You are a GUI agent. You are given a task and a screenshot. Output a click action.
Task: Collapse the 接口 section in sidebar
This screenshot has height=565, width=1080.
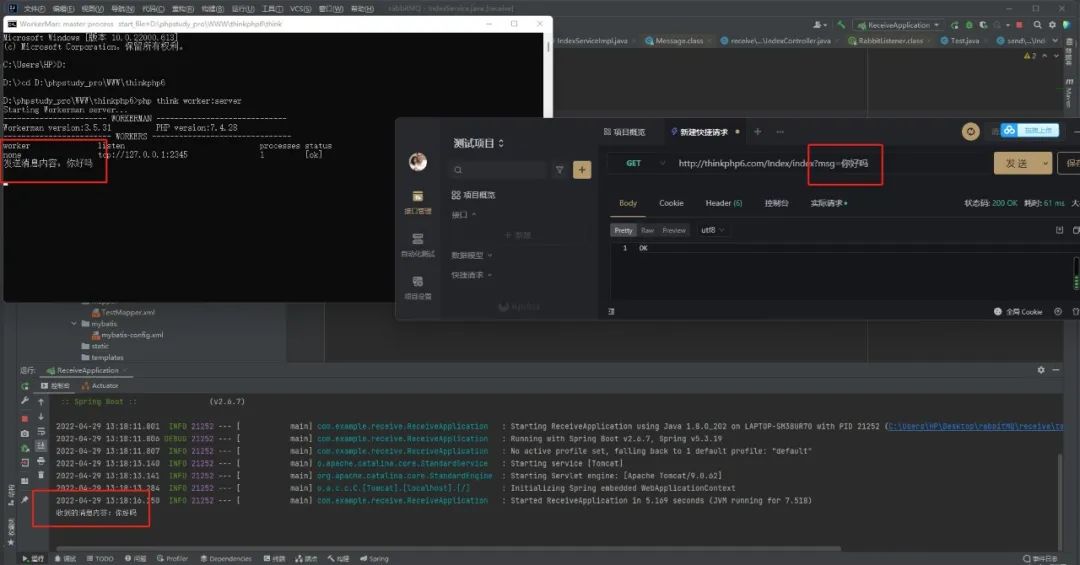[x=464, y=215]
